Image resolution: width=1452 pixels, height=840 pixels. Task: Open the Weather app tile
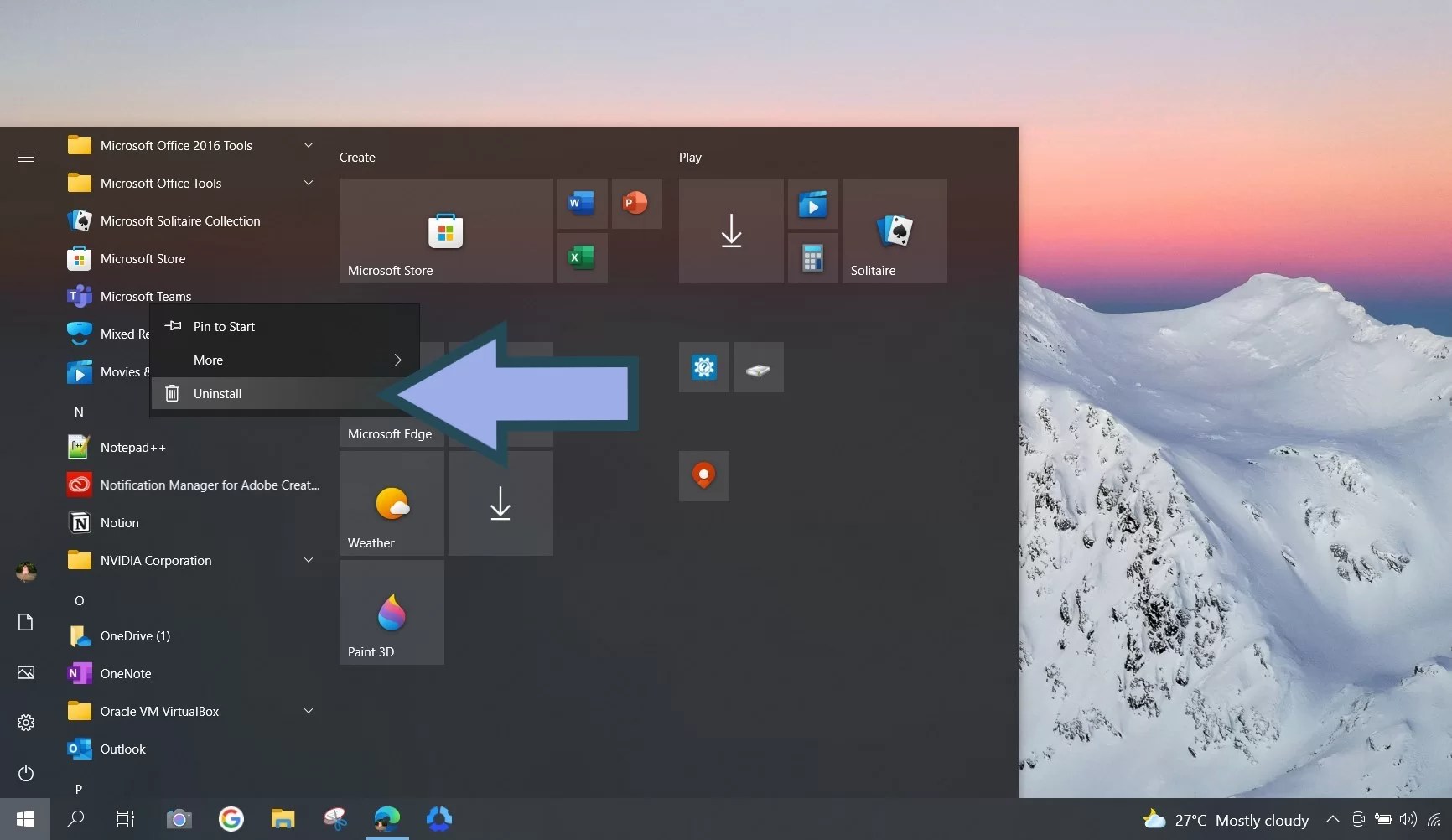(391, 503)
